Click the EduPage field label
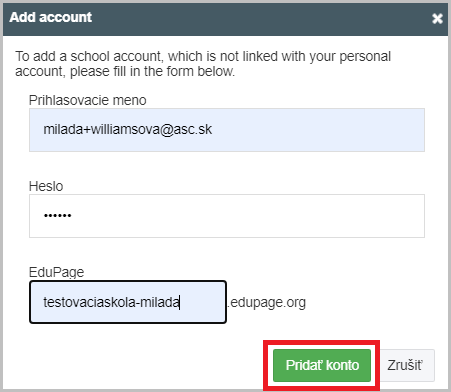 click(x=56, y=272)
